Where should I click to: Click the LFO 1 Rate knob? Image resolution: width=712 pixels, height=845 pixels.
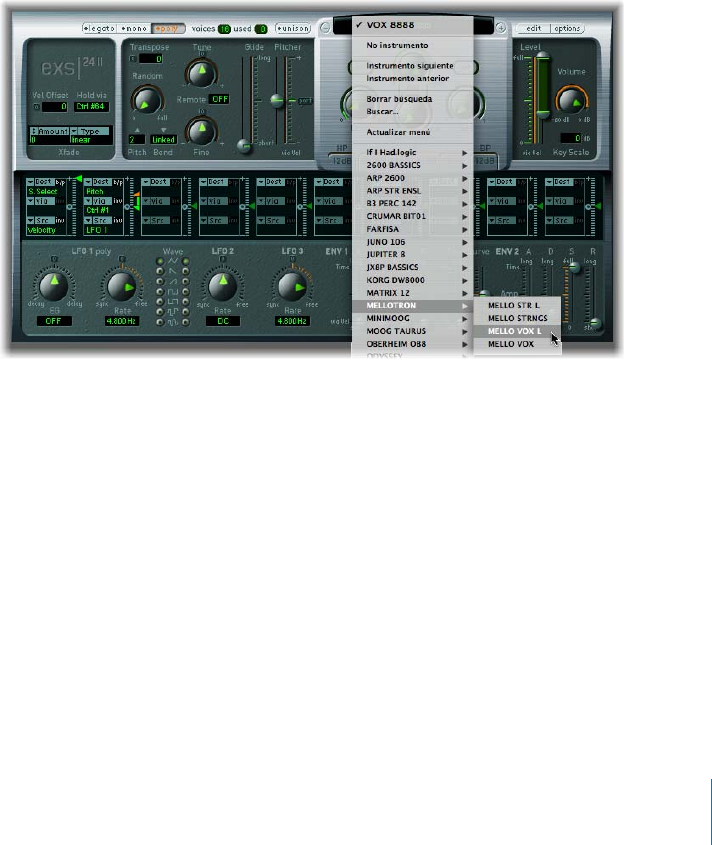[122, 286]
